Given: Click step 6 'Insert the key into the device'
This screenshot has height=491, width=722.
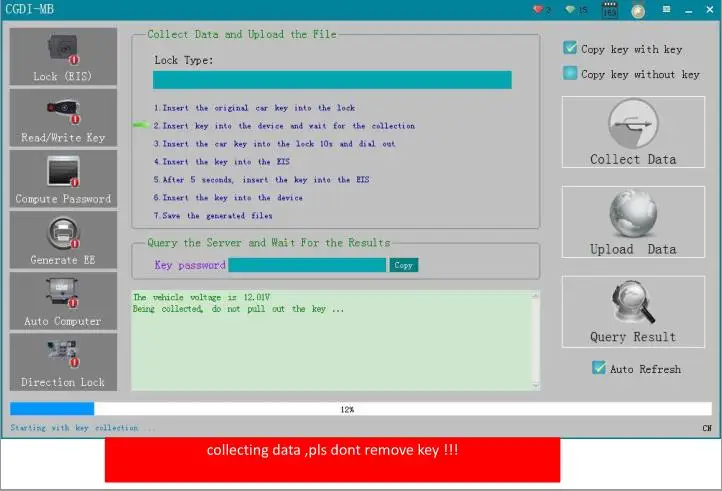Looking at the screenshot, I should point(228,198).
